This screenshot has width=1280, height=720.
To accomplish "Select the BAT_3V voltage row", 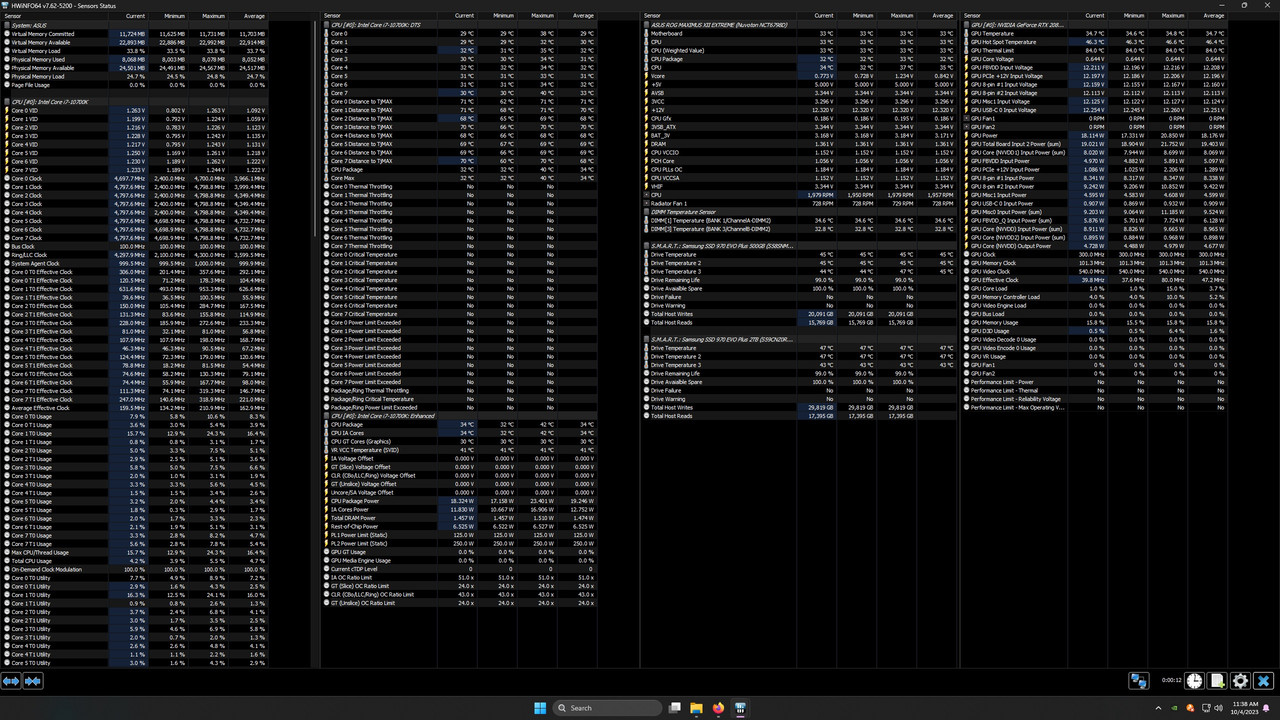I will coord(799,135).
